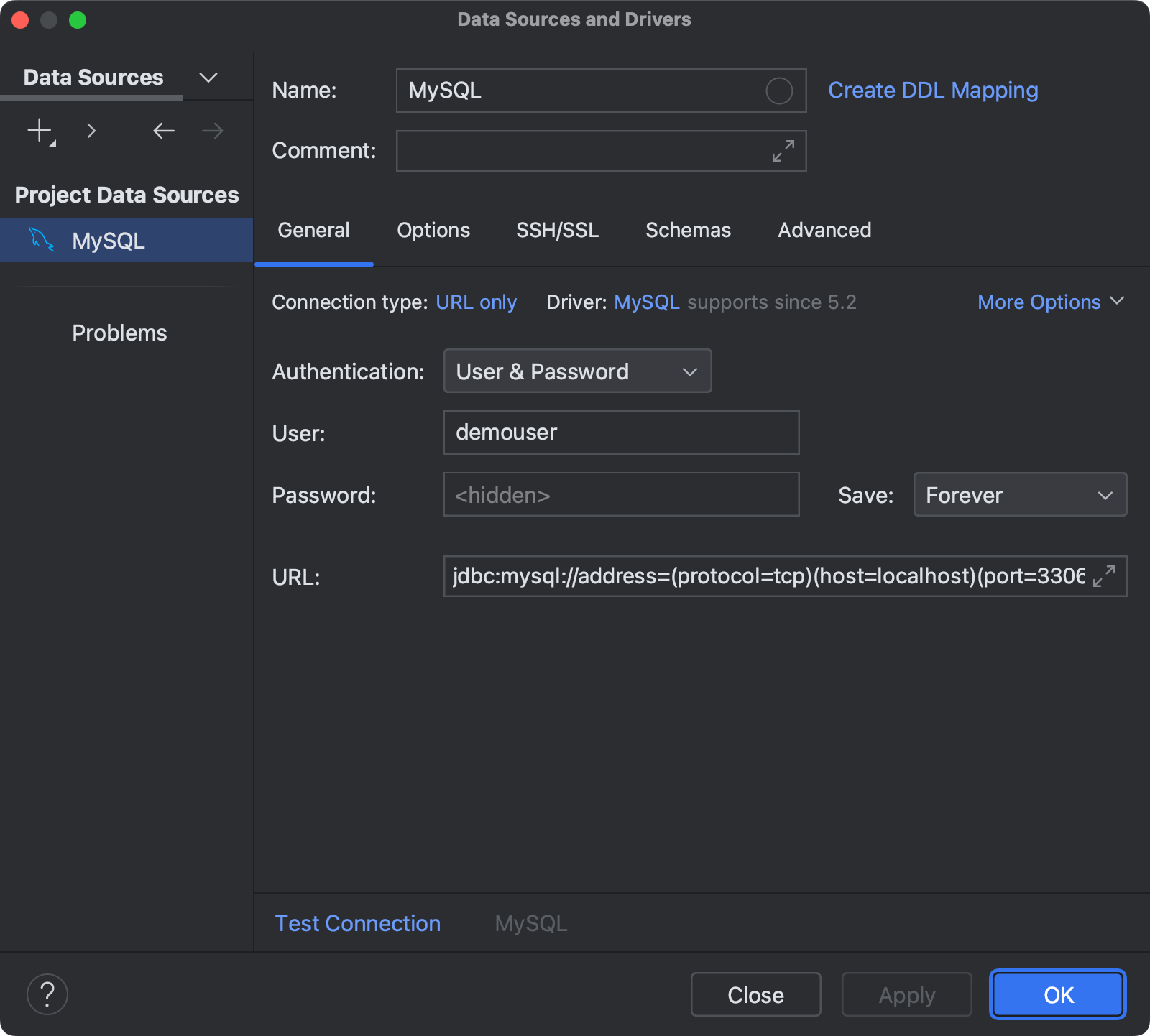Add a new data source

tap(38, 130)
